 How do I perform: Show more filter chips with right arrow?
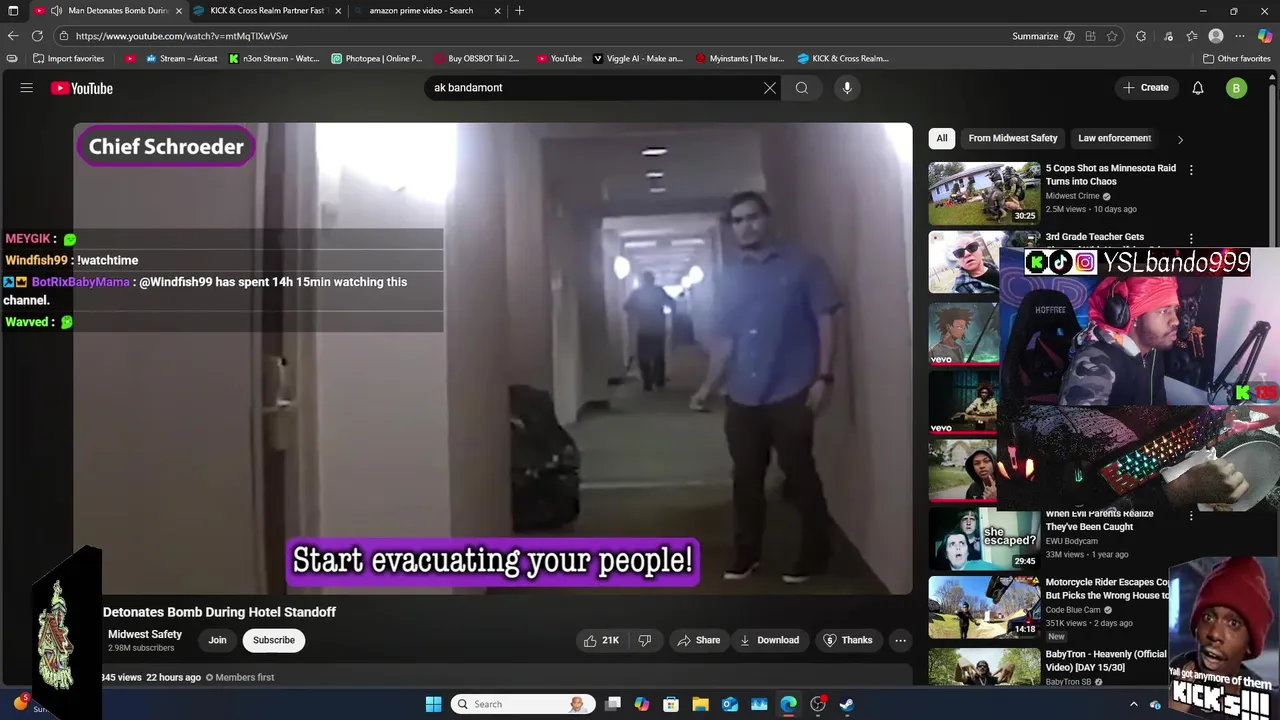pyautogui.click(x=1180, y=139)
